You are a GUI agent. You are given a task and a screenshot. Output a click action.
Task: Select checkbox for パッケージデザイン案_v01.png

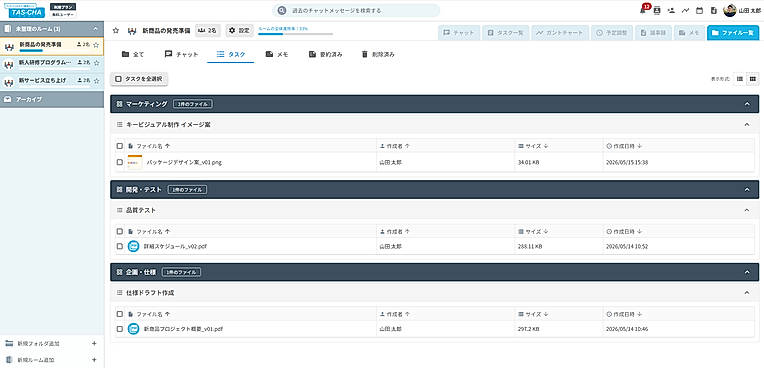pos(120,162)
